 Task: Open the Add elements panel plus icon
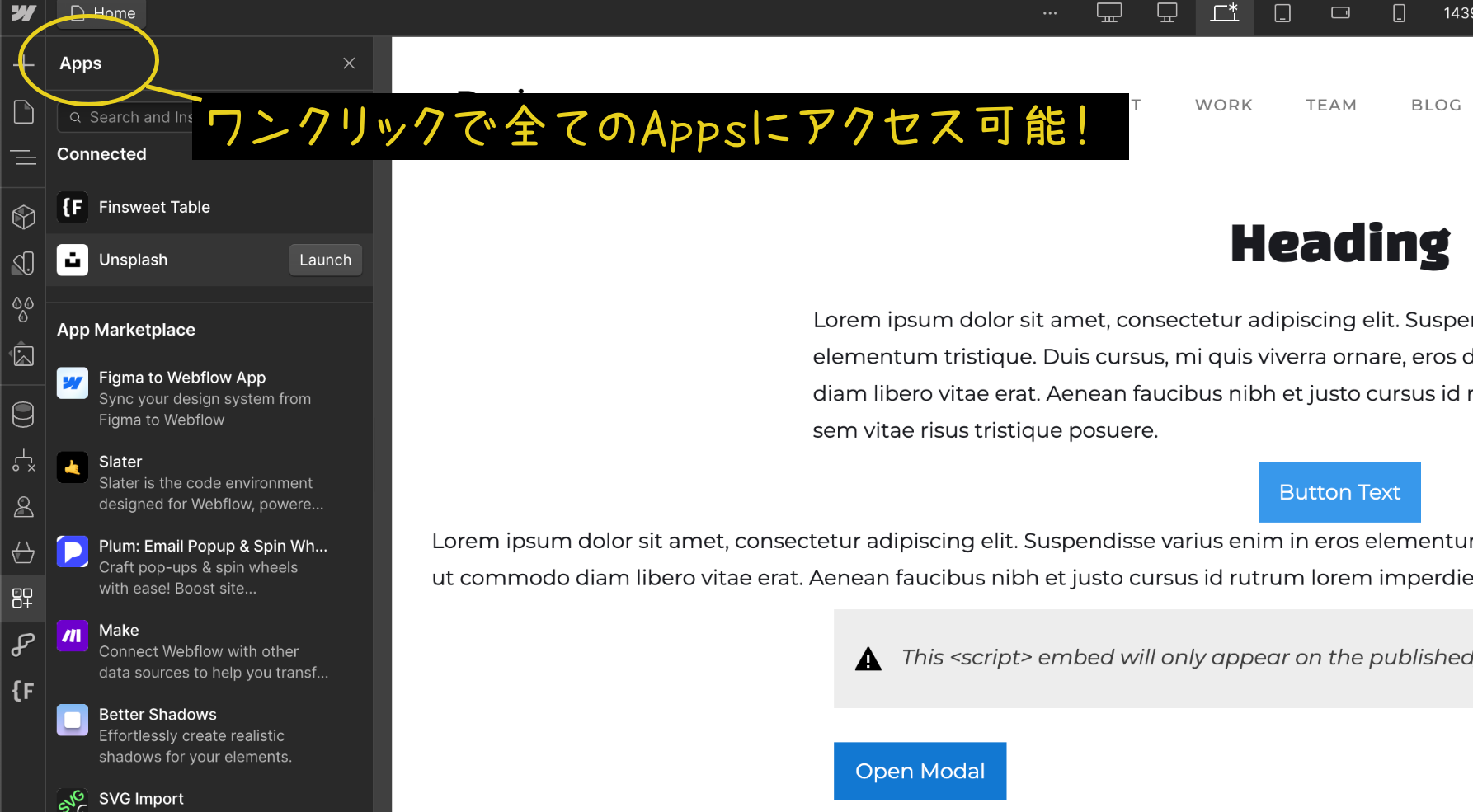click(x=24, y=63)
